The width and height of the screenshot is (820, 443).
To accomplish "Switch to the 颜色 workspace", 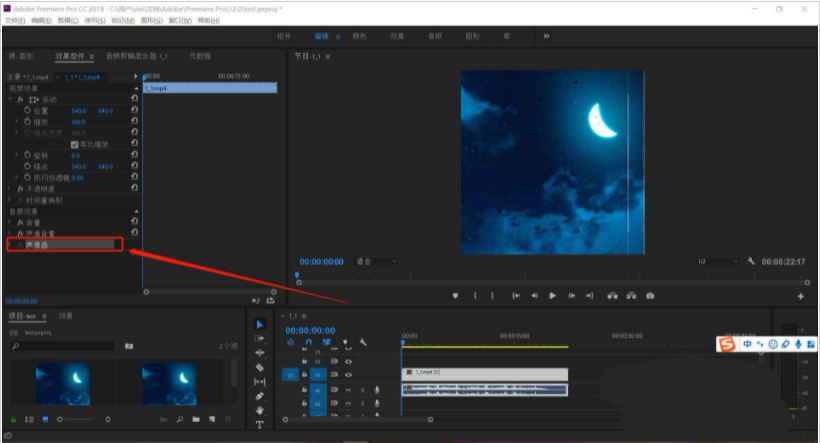I will click(359, 36).
